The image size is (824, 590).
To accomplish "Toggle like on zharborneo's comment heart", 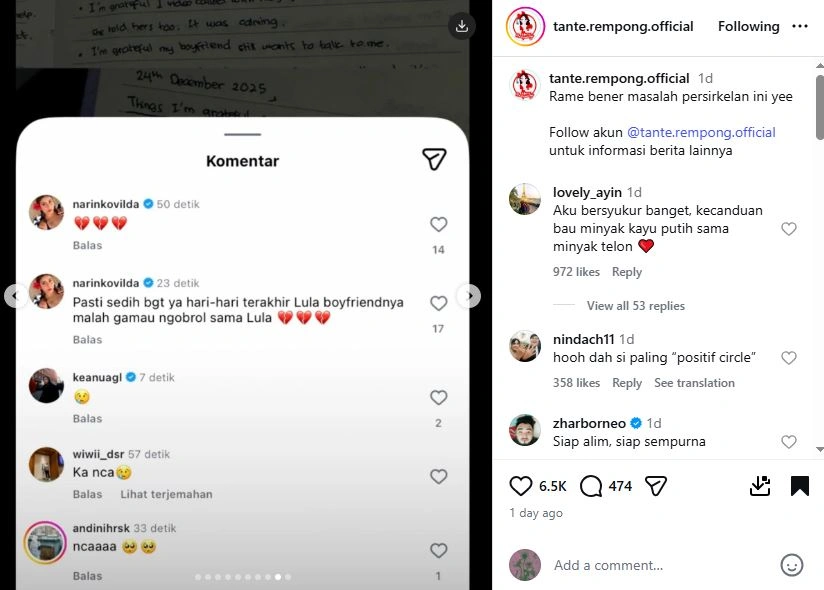I will [x=789, y=440].
